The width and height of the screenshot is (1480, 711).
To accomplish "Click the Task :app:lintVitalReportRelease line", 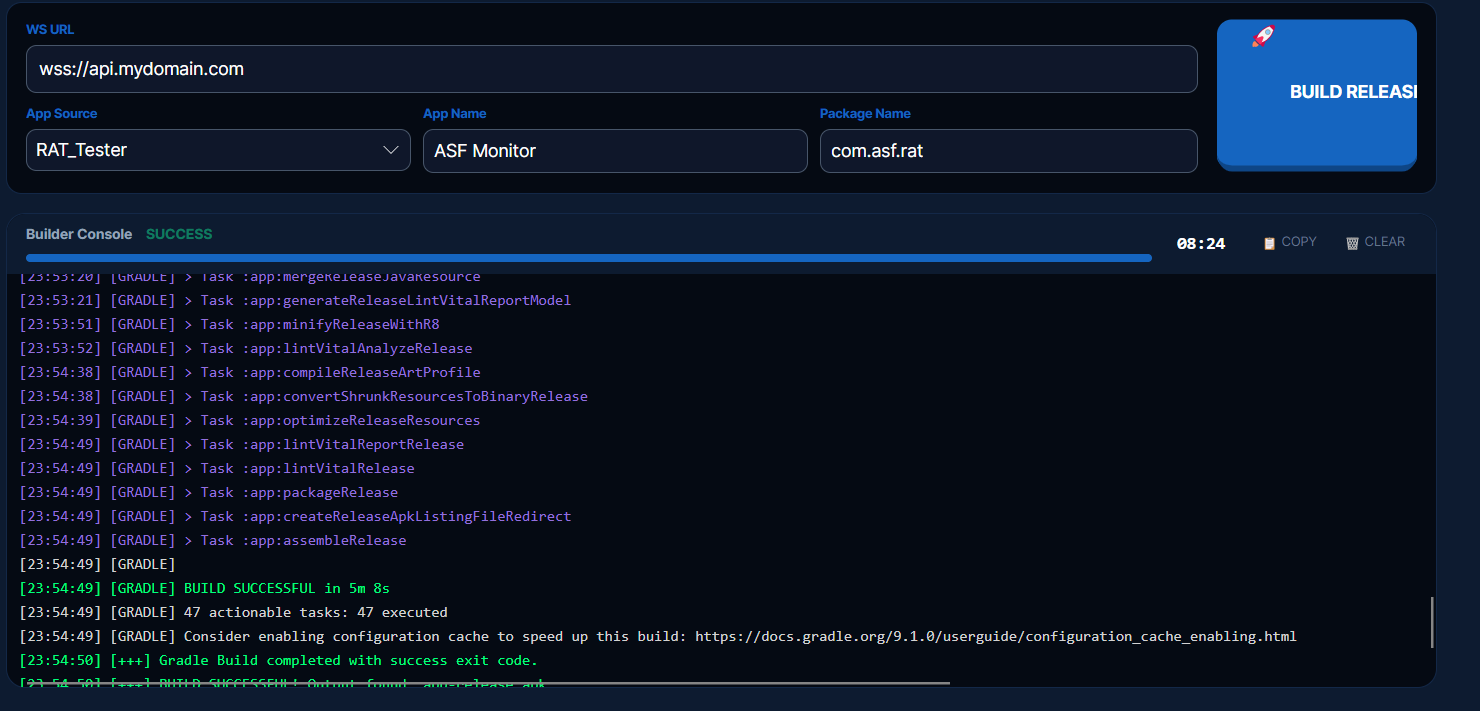I will coord(242,444).
